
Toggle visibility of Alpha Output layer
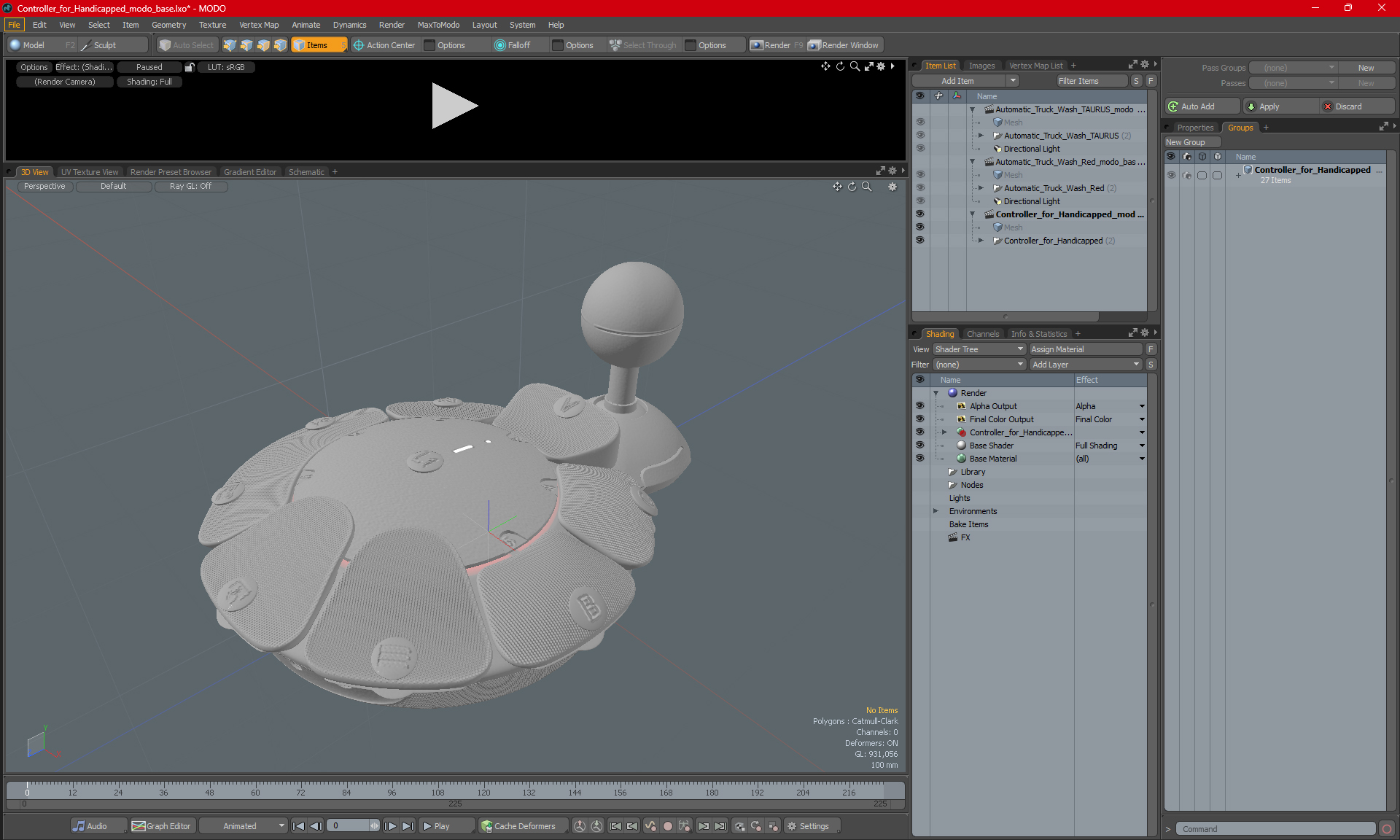click(919, 406)
